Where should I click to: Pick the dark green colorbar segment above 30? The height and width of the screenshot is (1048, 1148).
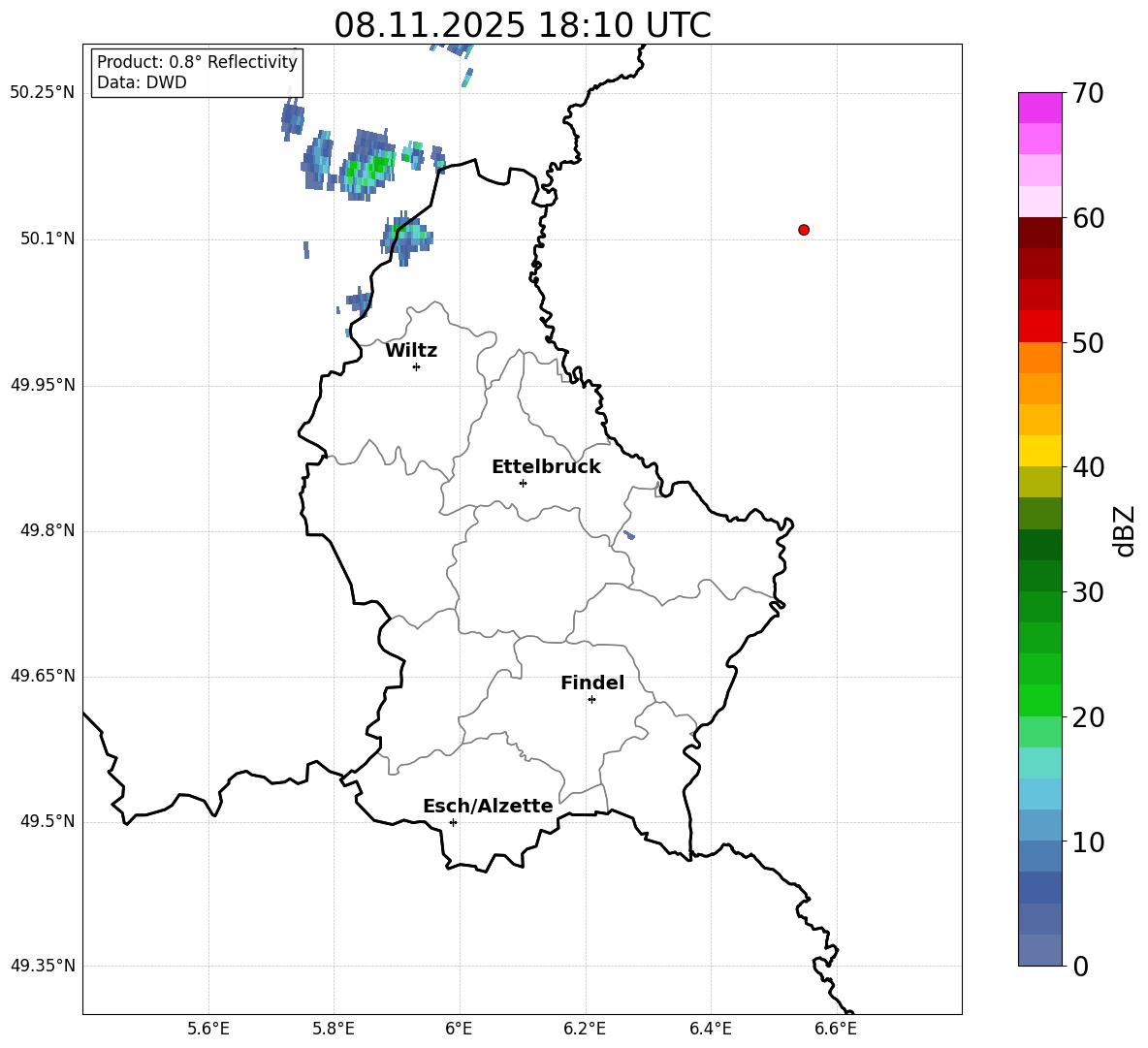(1039, 576)
